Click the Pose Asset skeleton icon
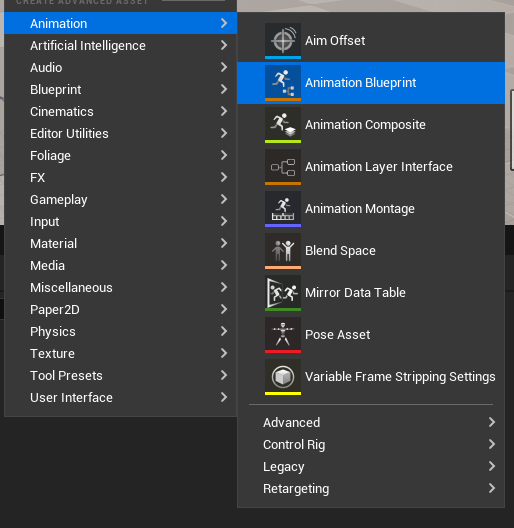The height and width of the screenshot is (528, 514). [283, 335]
